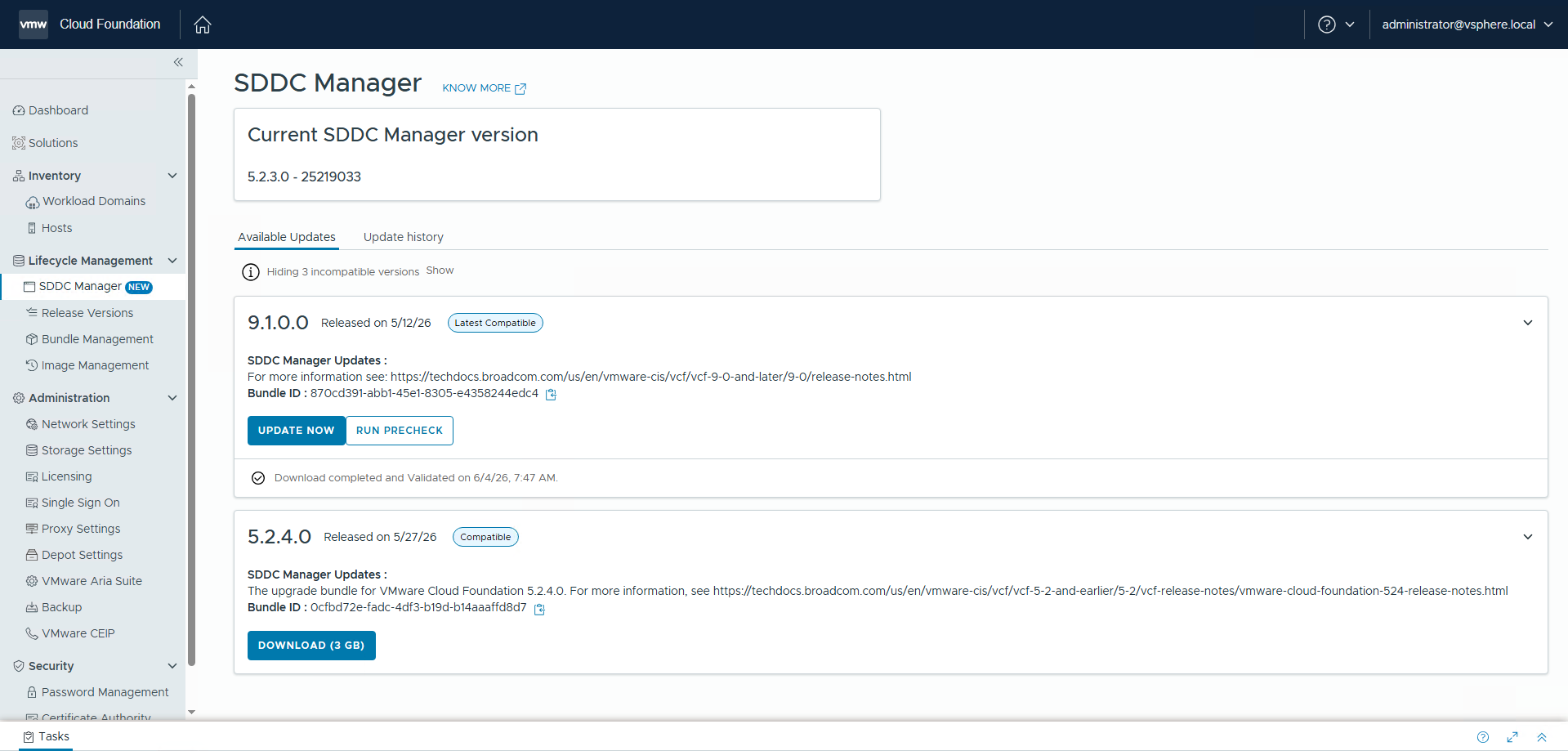Click UPDATE NOW for 9.1.0.0
This screenshot has height=751, width=1568.
click(x=297, y=431)
